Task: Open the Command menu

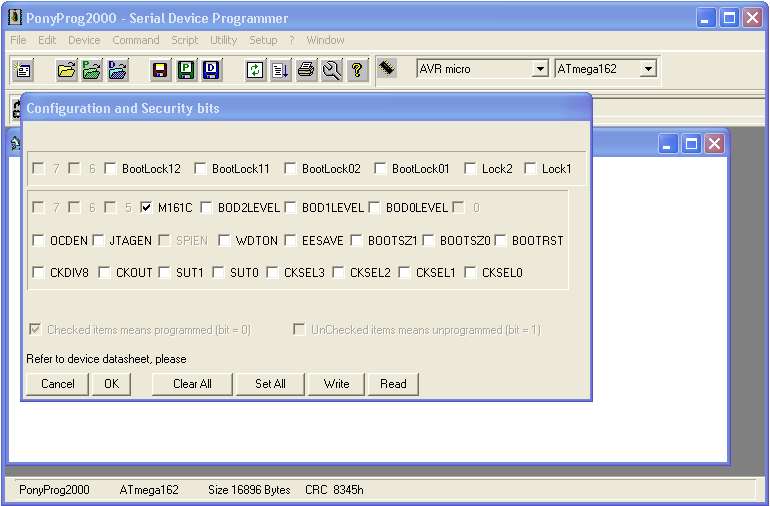Action: [x=135, y=40]
